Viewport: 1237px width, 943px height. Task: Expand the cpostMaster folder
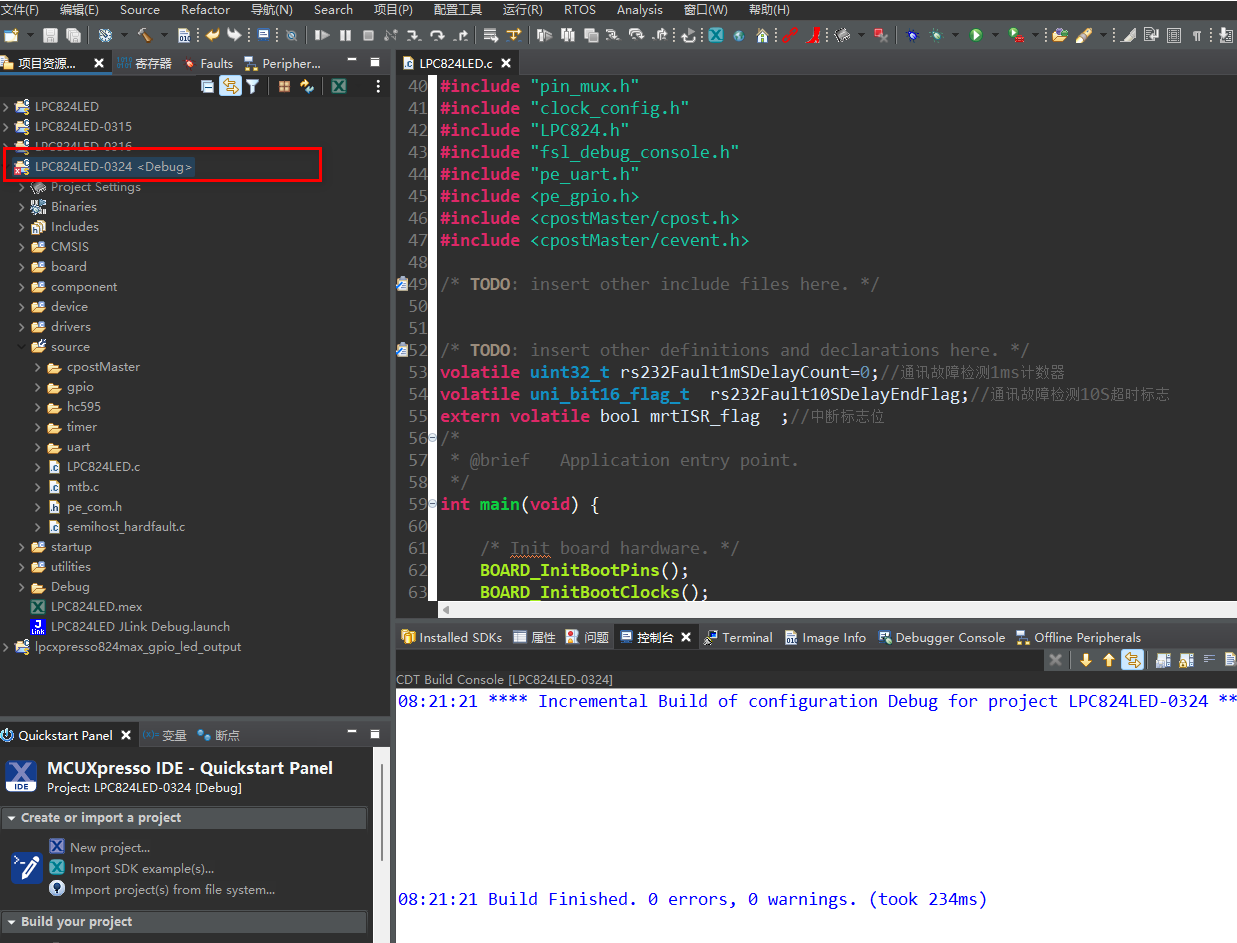(38, 367)
